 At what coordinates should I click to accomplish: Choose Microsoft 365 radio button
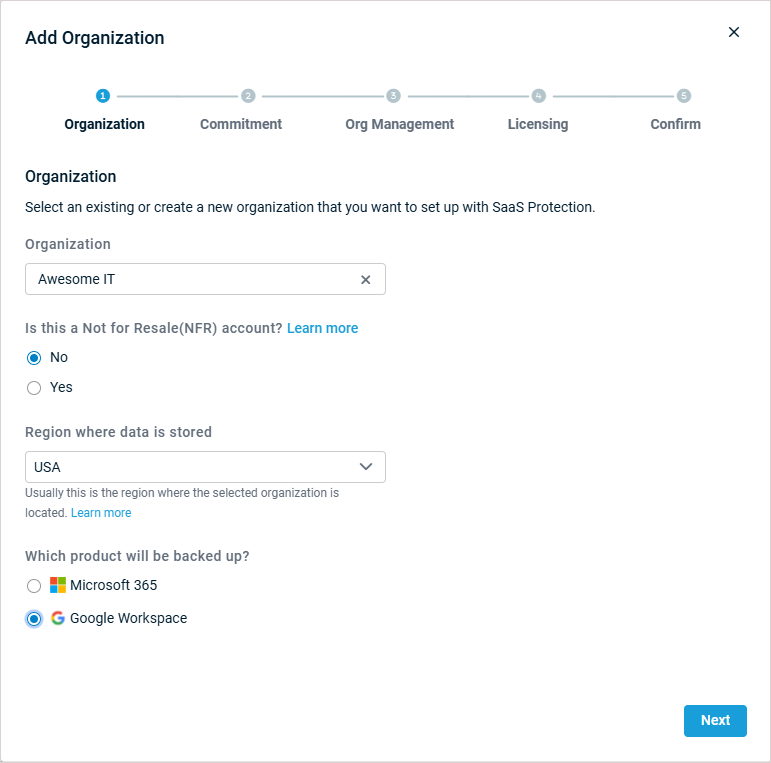[x=34, y=586]
